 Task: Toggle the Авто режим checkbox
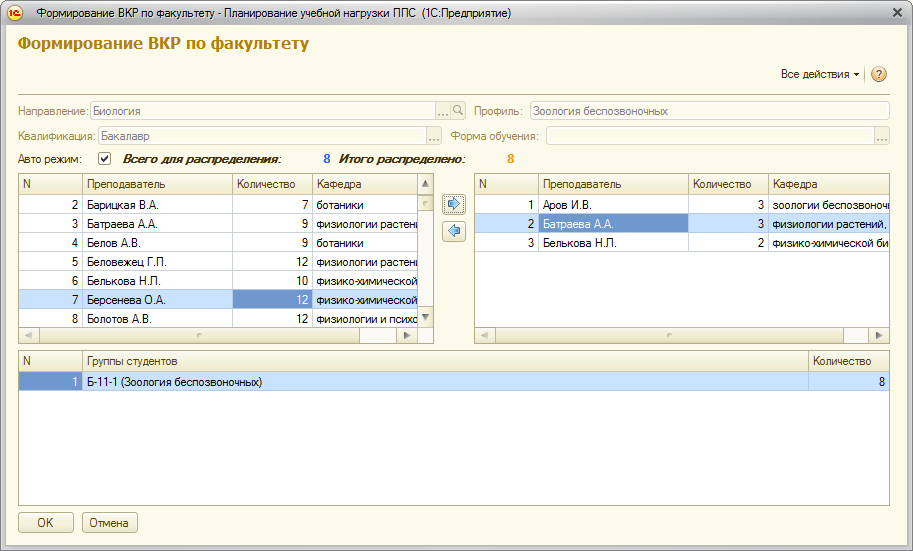[x=104, y=158]
